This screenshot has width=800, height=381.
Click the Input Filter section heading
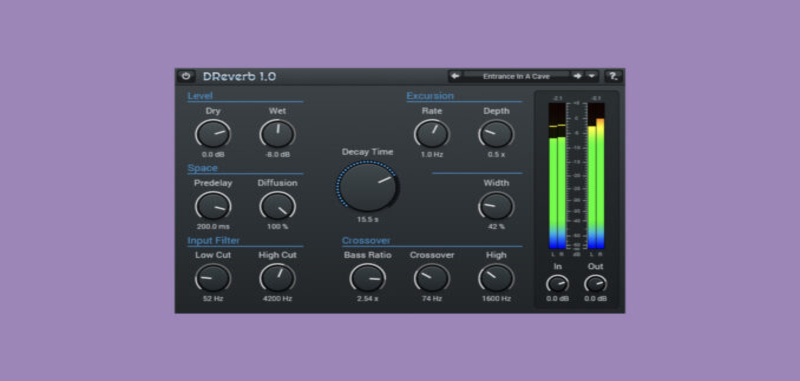pos(213,240)
